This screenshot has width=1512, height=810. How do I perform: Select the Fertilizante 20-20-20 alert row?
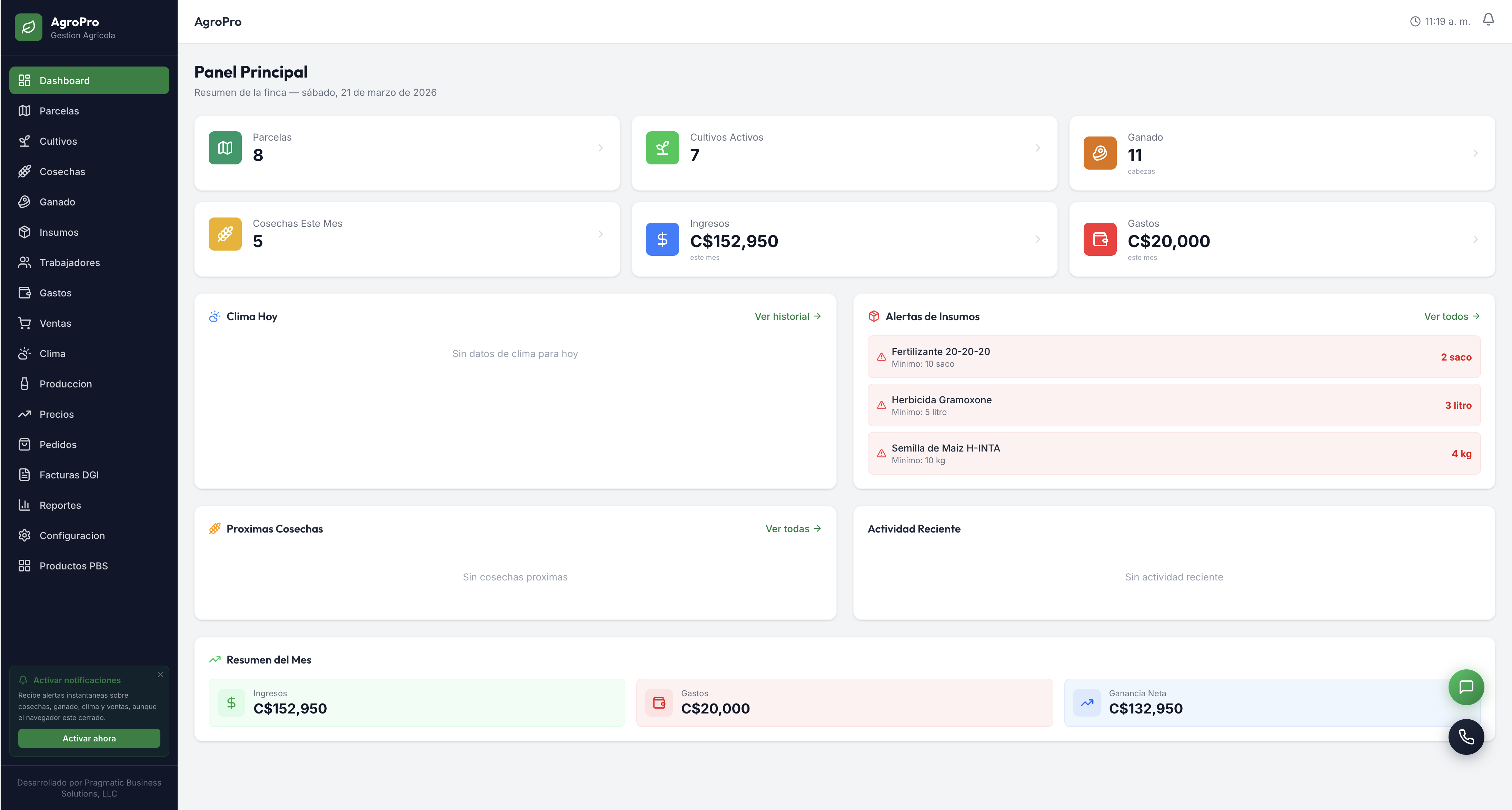1173,357
